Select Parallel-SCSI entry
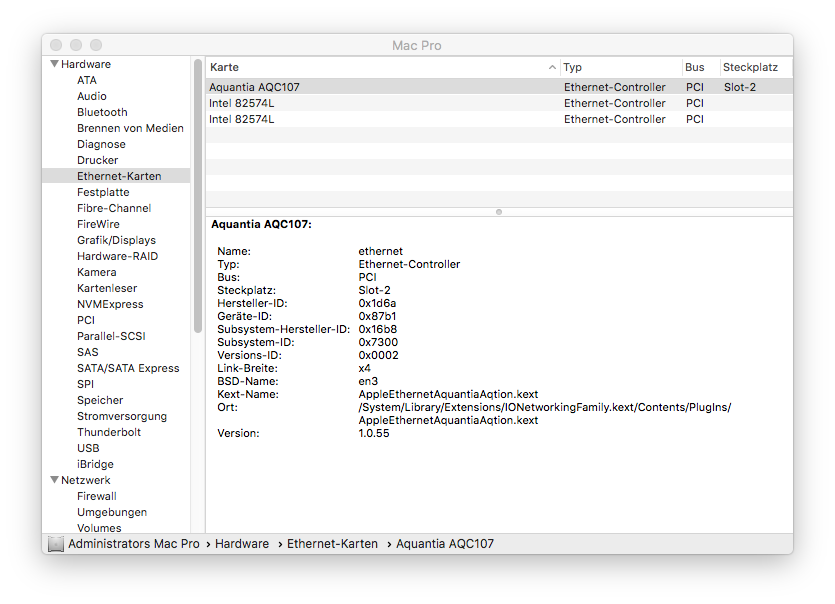Screen dimensions: 835x604 [x=111, y=336]
